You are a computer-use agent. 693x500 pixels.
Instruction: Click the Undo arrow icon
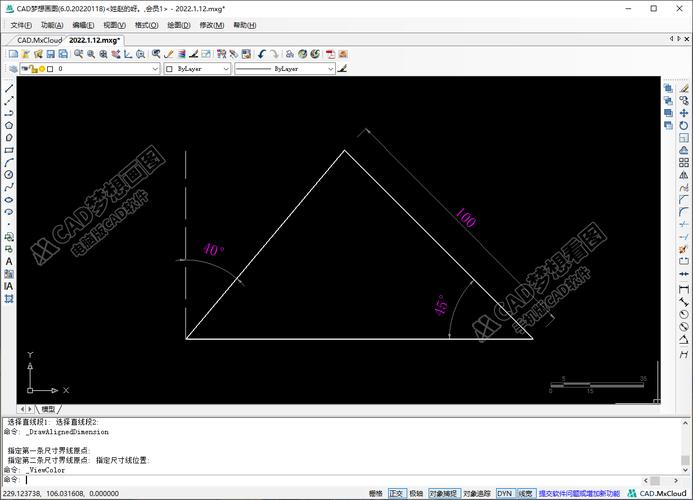pos(262,54)
